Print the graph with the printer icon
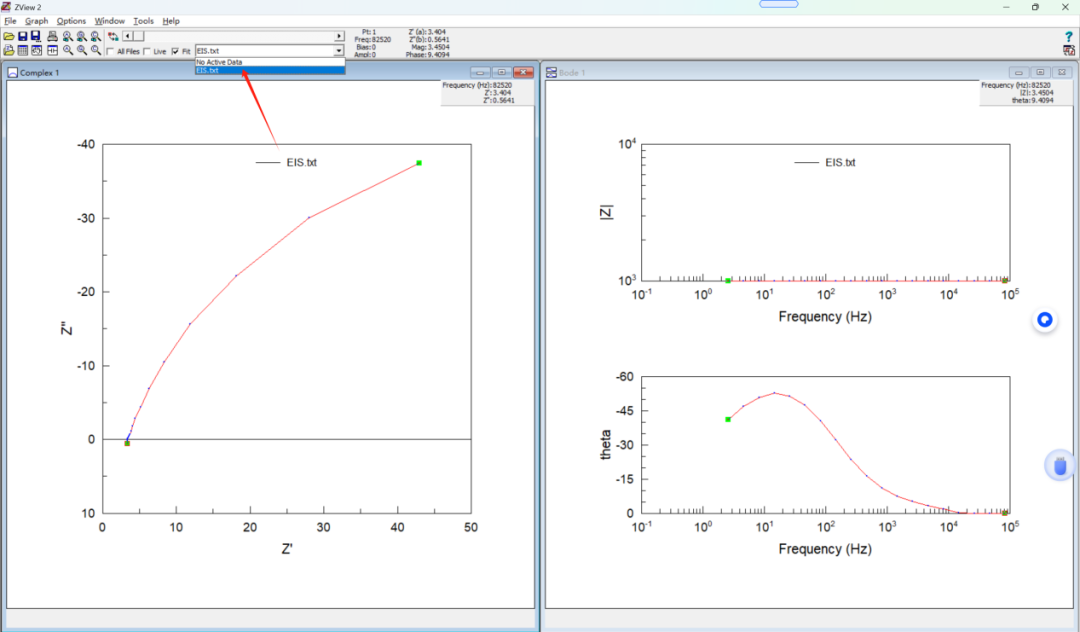This screenshot has height=632, width=1080. pos(52,36)
